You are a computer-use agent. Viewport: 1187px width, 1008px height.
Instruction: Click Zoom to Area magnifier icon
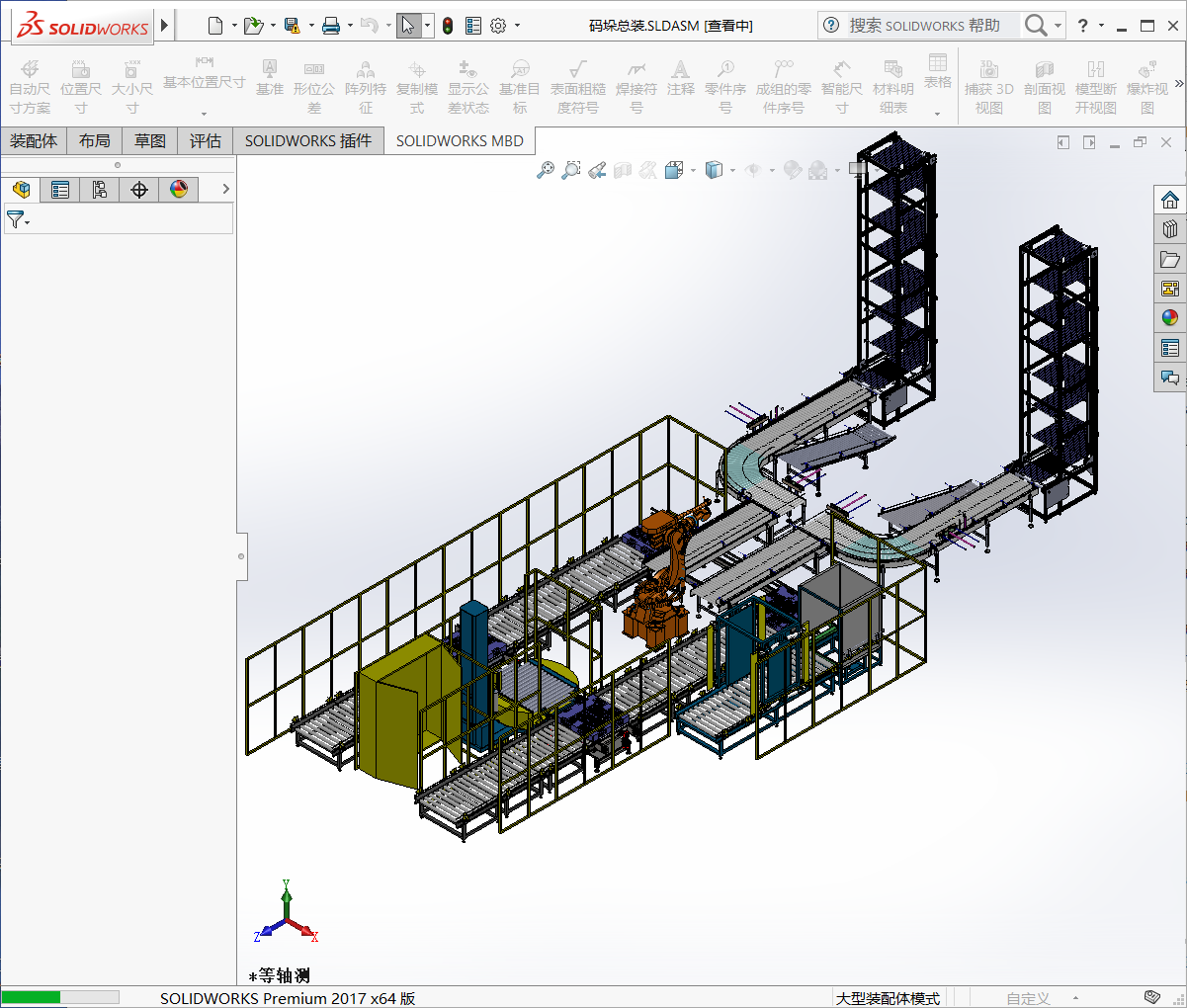pyautogui.click(x=570, y=170)
